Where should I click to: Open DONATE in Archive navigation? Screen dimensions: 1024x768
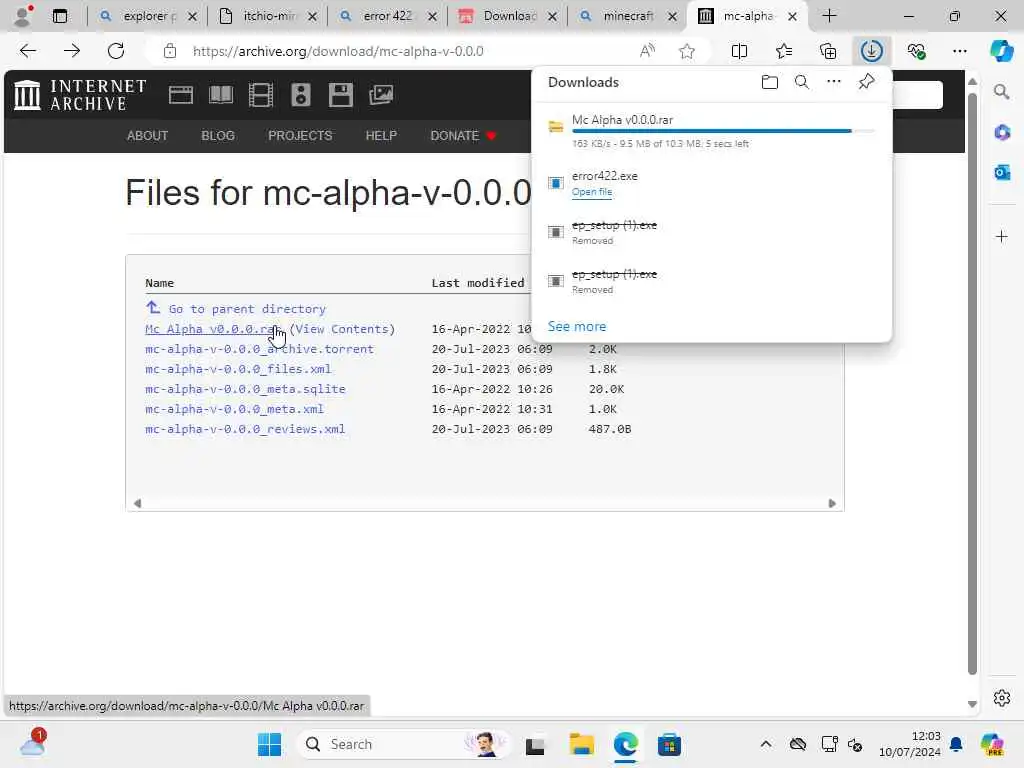pos(463,135)
